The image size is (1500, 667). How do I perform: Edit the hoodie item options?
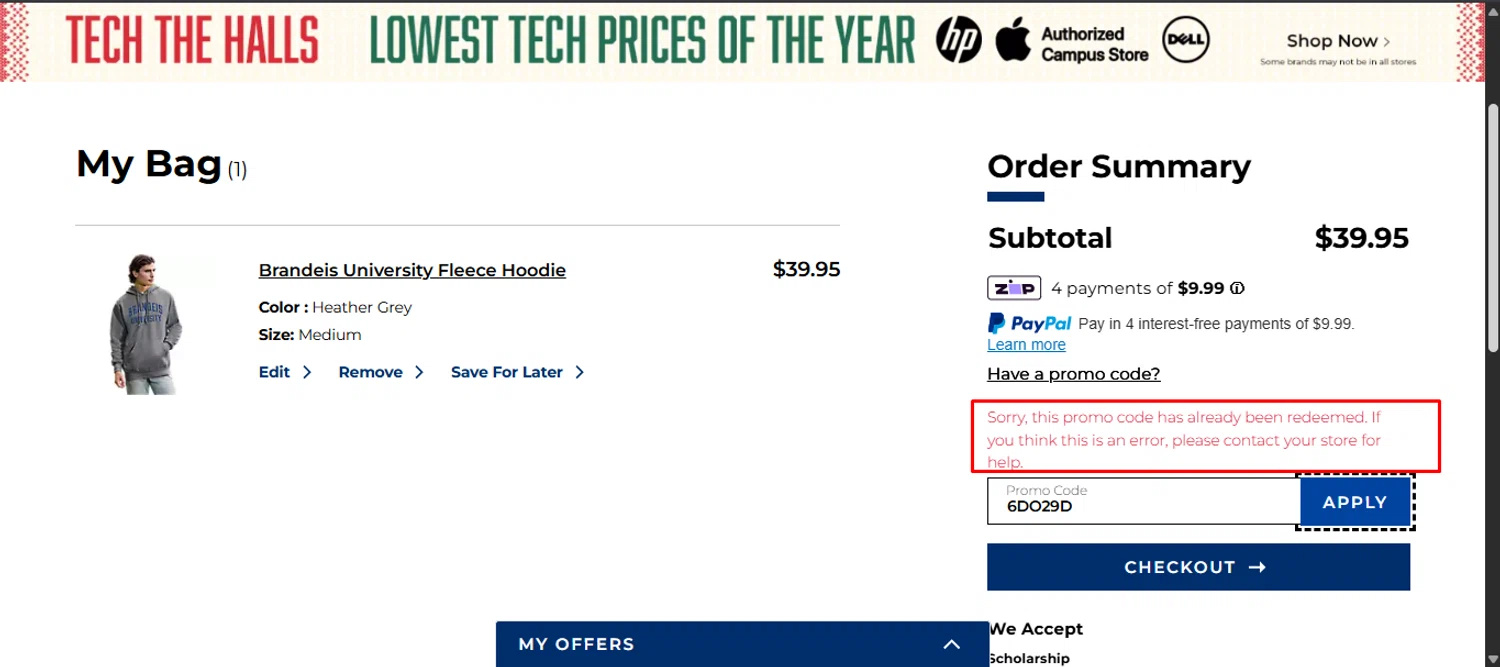[274, 372]
